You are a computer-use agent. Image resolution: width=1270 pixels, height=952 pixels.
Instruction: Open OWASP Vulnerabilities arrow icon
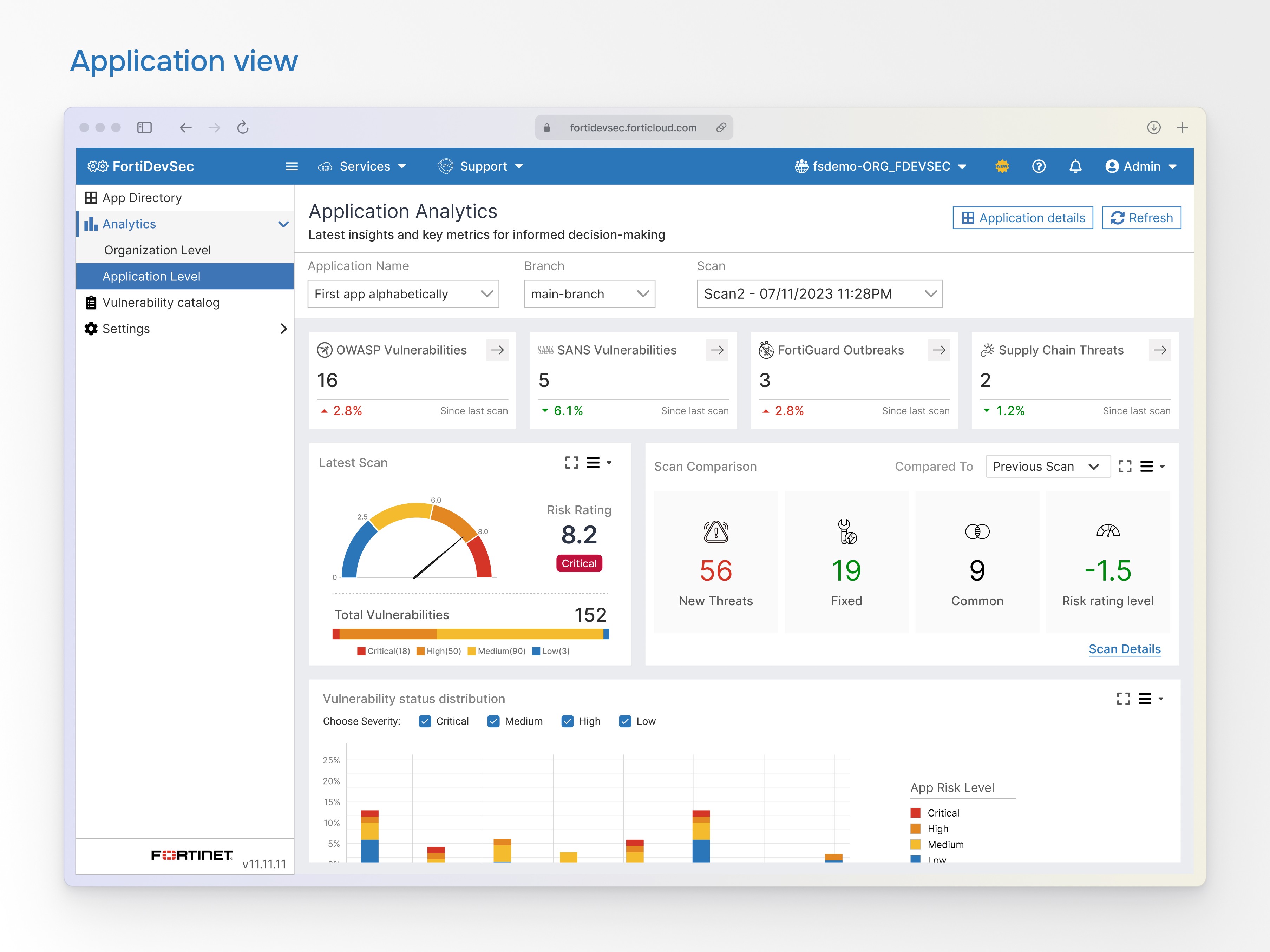coord(497,350)
